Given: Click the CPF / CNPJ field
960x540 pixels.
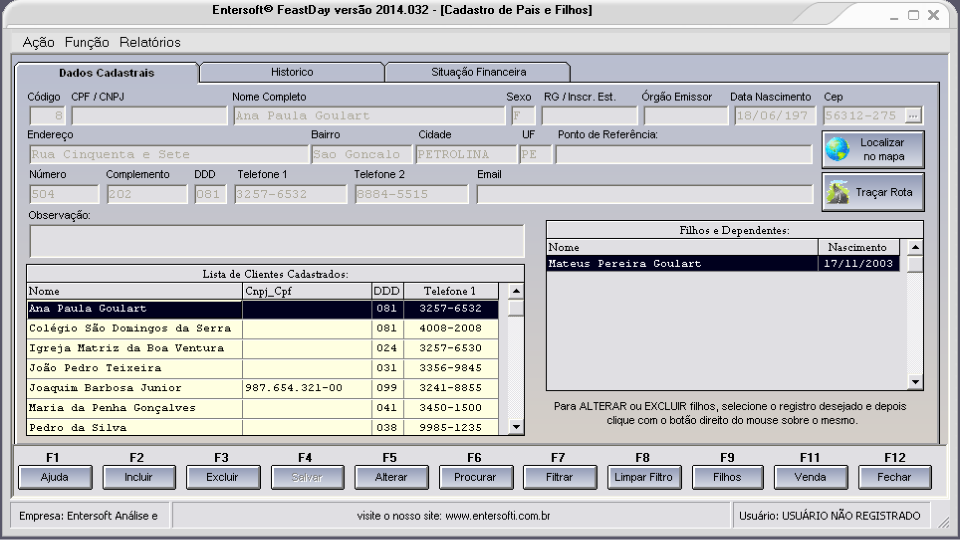Looking at the screenshot, I should tap(149, 116).
